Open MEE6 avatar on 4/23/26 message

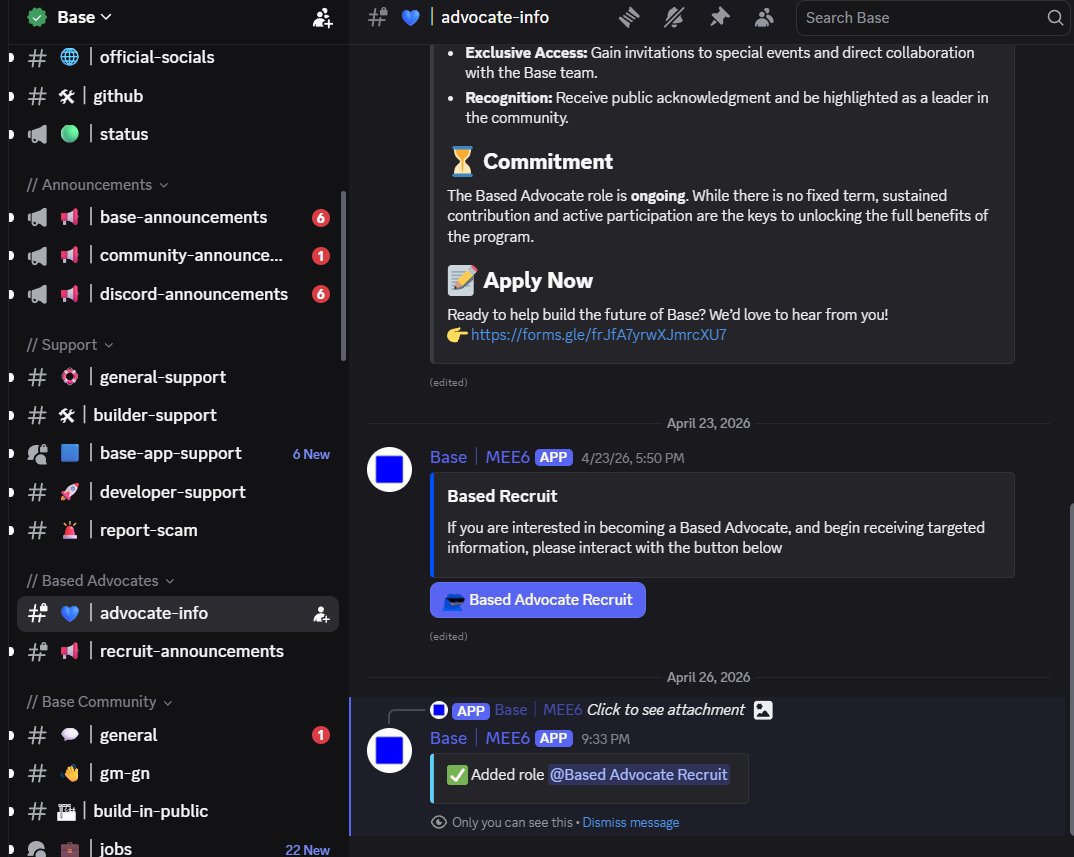389,470
